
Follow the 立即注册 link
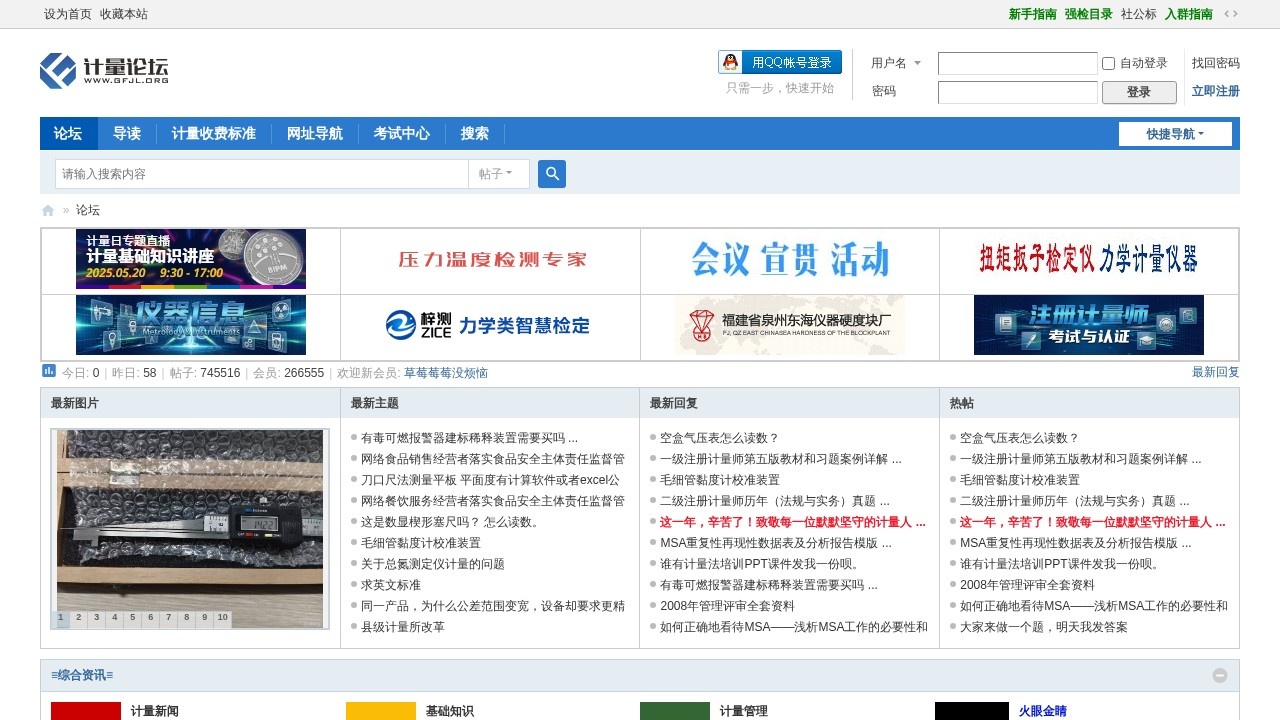pyautogui.click(x=1215, y=91)
